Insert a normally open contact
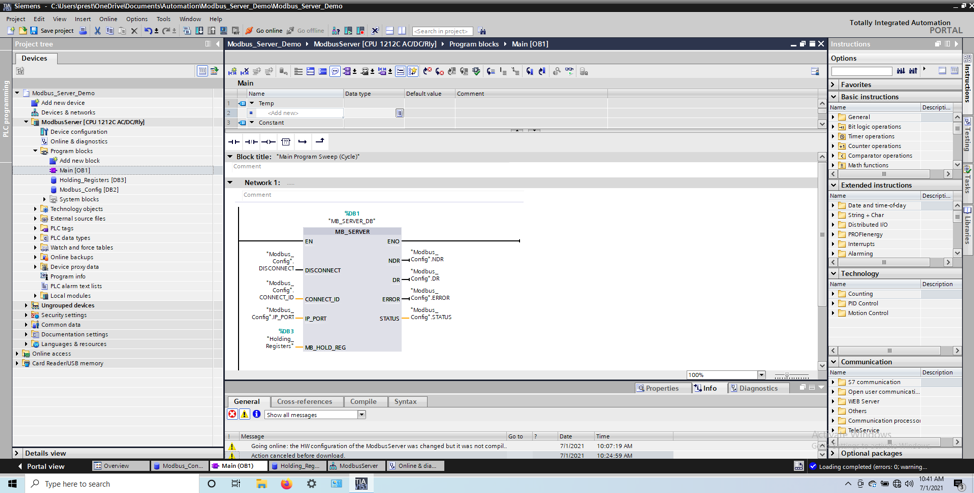The height and width of the screenshot is (493, 974). (234, 142)
